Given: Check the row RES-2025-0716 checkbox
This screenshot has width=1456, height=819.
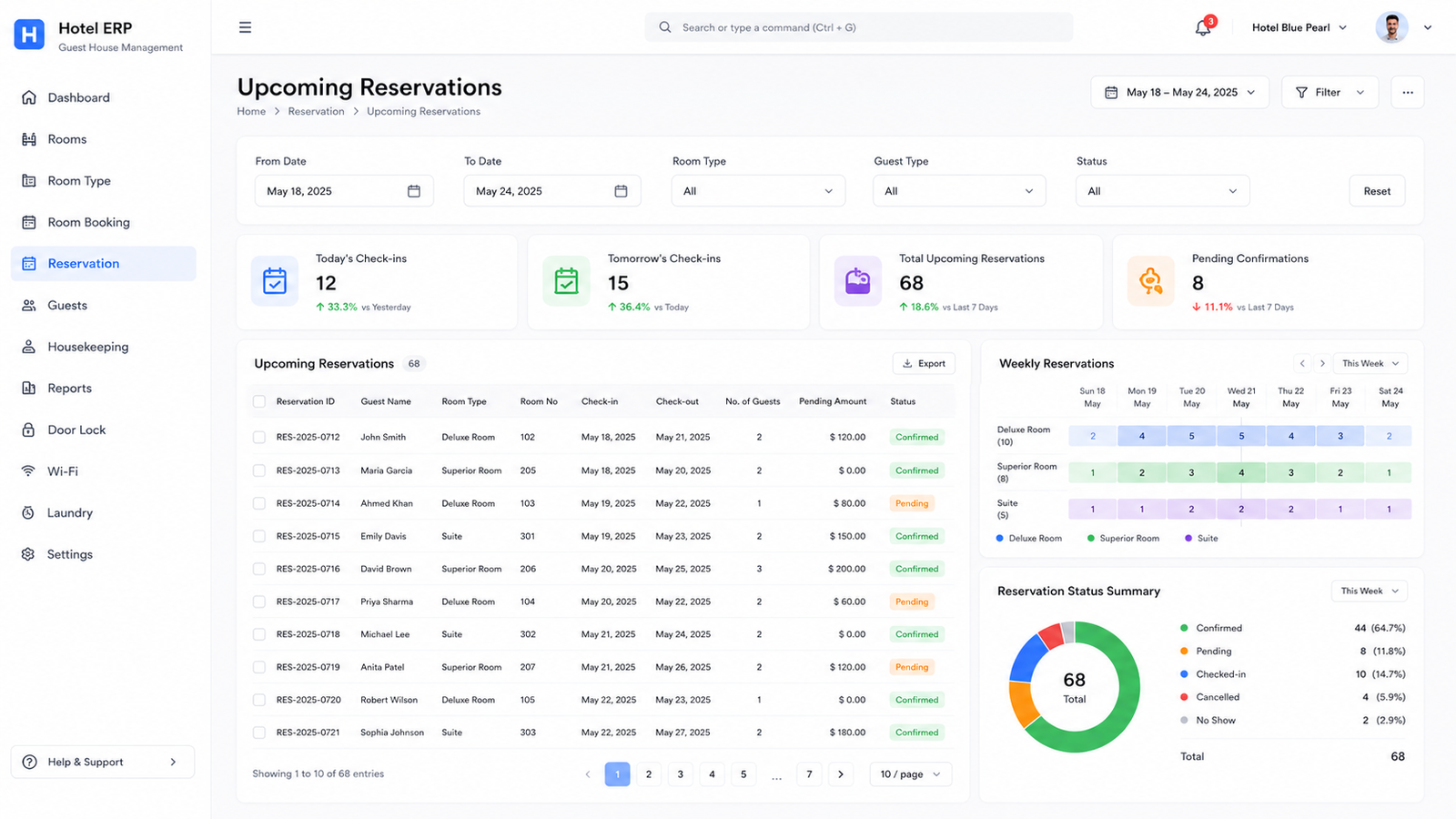Looking at the screenshot, I should click(259, 569).
